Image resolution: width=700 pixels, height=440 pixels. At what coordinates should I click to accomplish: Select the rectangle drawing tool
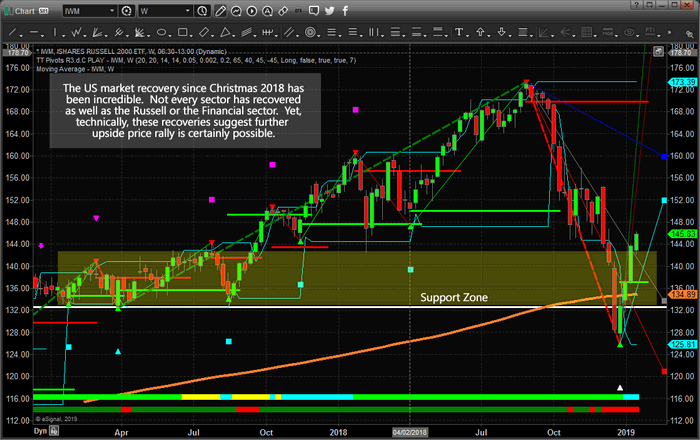click(x=182, y=32)
